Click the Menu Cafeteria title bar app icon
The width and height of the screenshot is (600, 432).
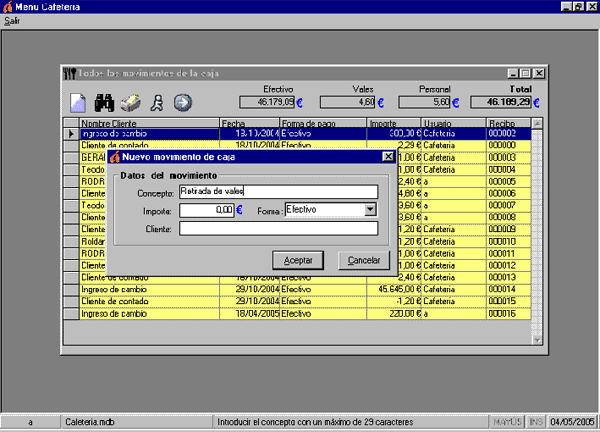point(8,7)
